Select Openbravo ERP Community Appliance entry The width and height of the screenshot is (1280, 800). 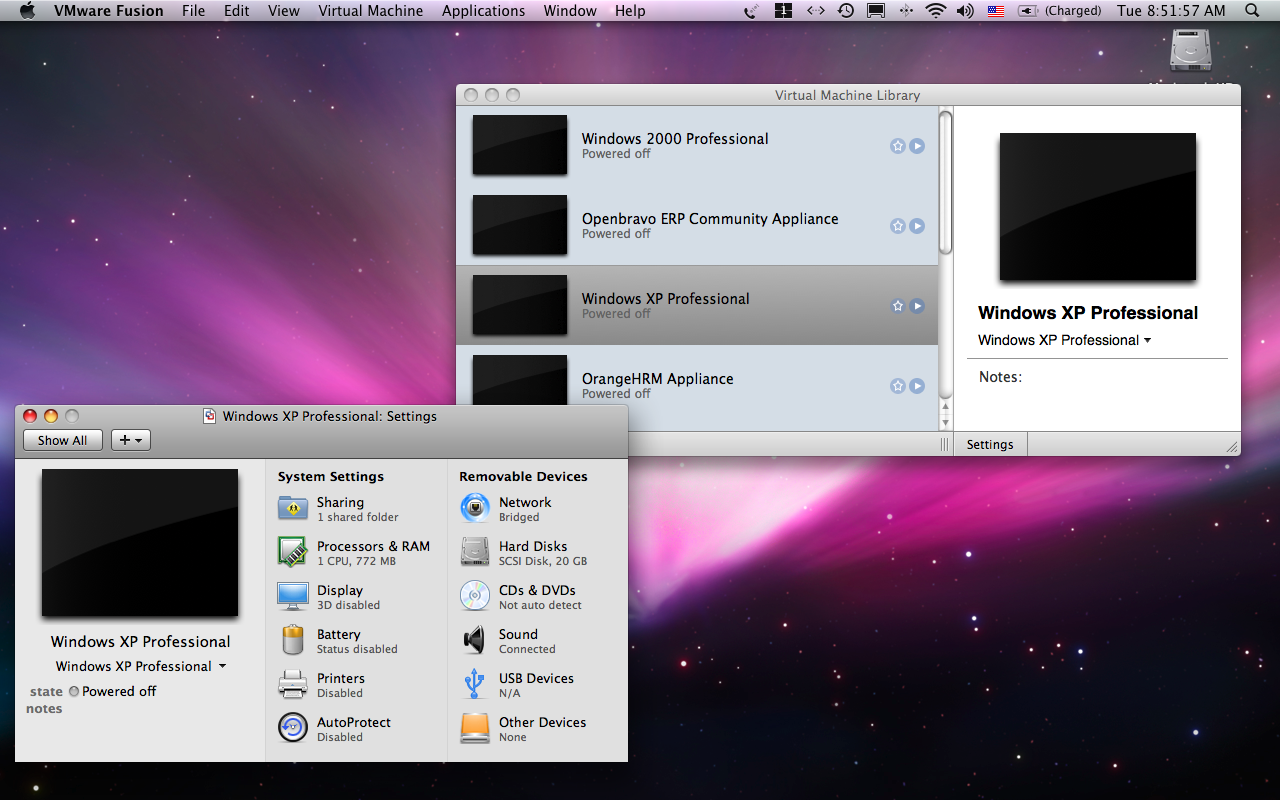point(697,226)
